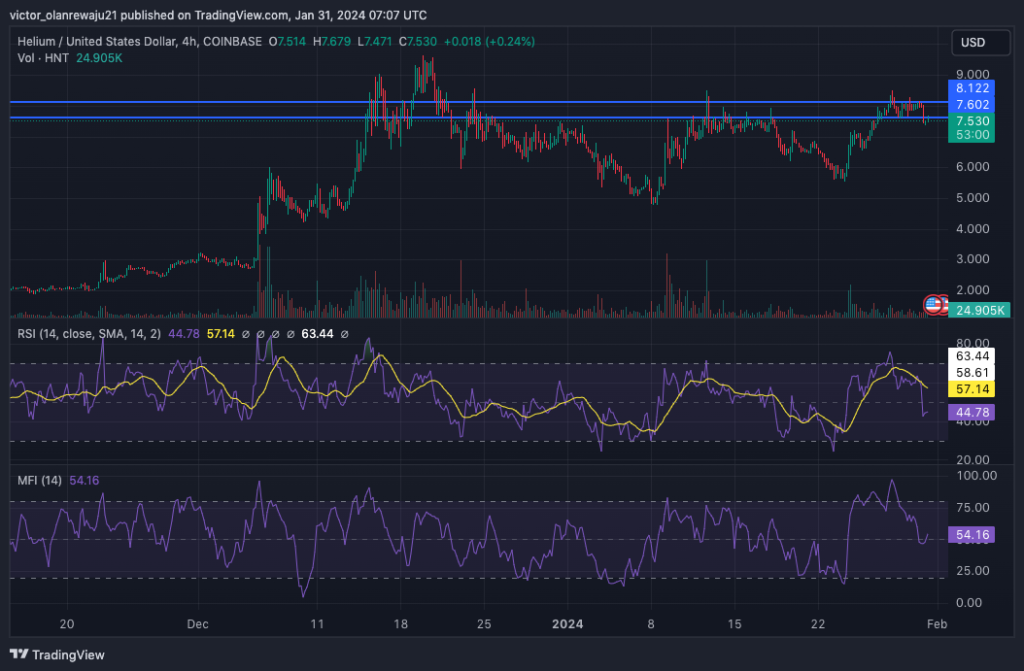This screenshot has width=1024, height=671.
Task: Click the Feb label on the date axis
Action: click(937, 624)
